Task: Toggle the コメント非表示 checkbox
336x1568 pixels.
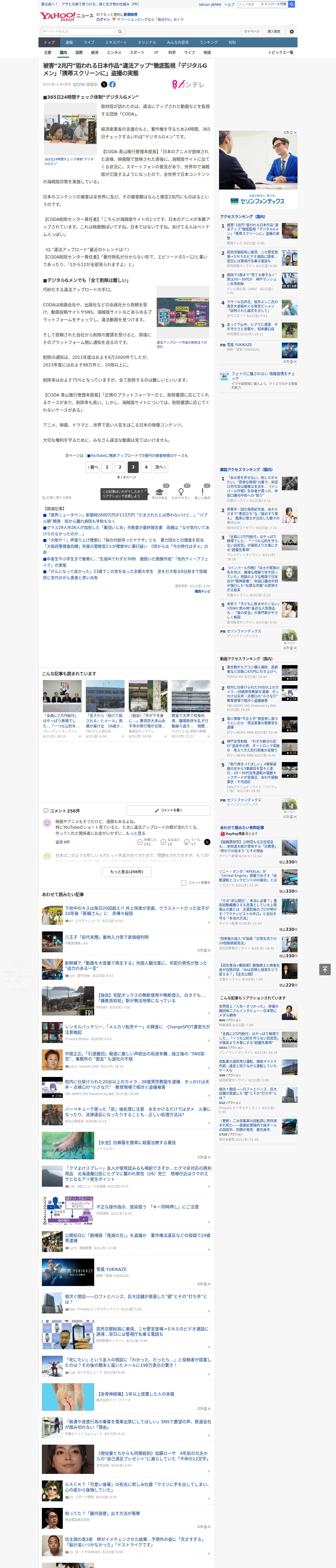Action: click(183, 883)
